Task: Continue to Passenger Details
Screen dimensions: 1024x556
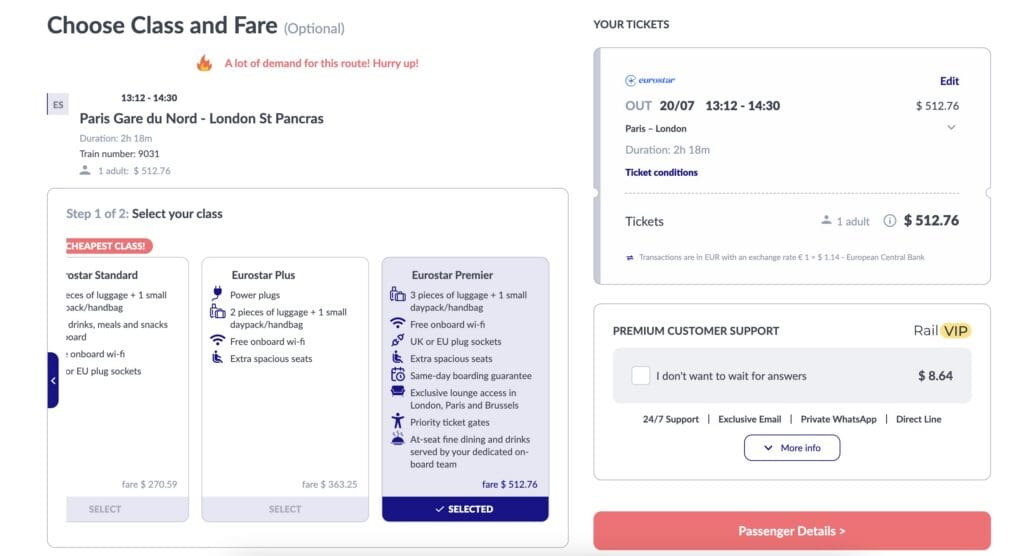Action: coord(792,531)
